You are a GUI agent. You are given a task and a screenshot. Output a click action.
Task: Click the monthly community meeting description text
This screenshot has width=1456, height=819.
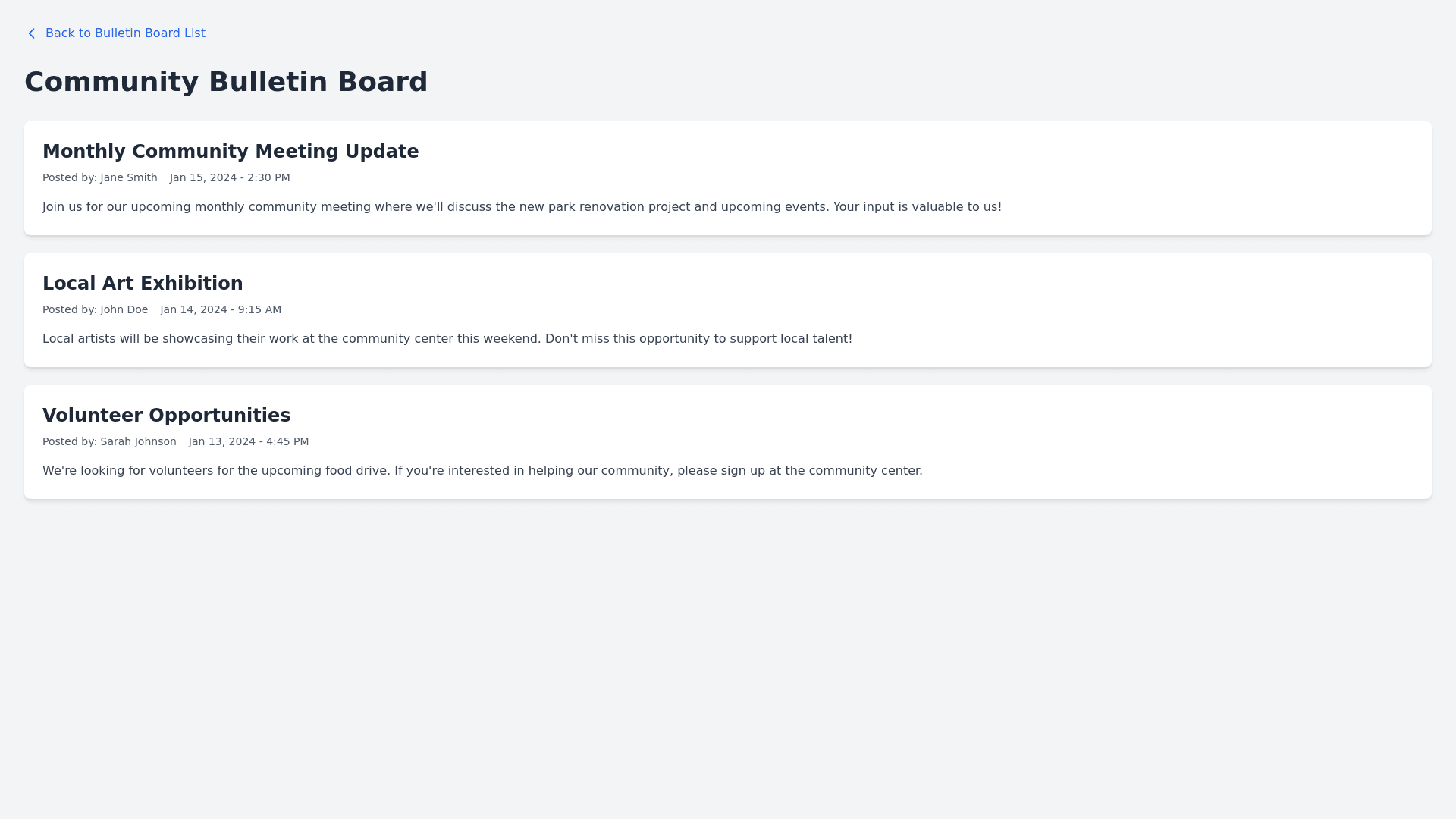(522, 207)
